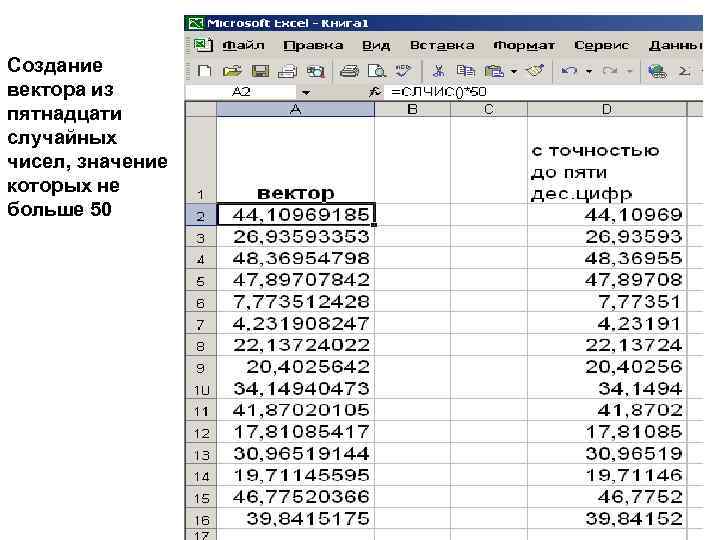Select column C header
The image size is (720, 540).
(x=489, y=109)
